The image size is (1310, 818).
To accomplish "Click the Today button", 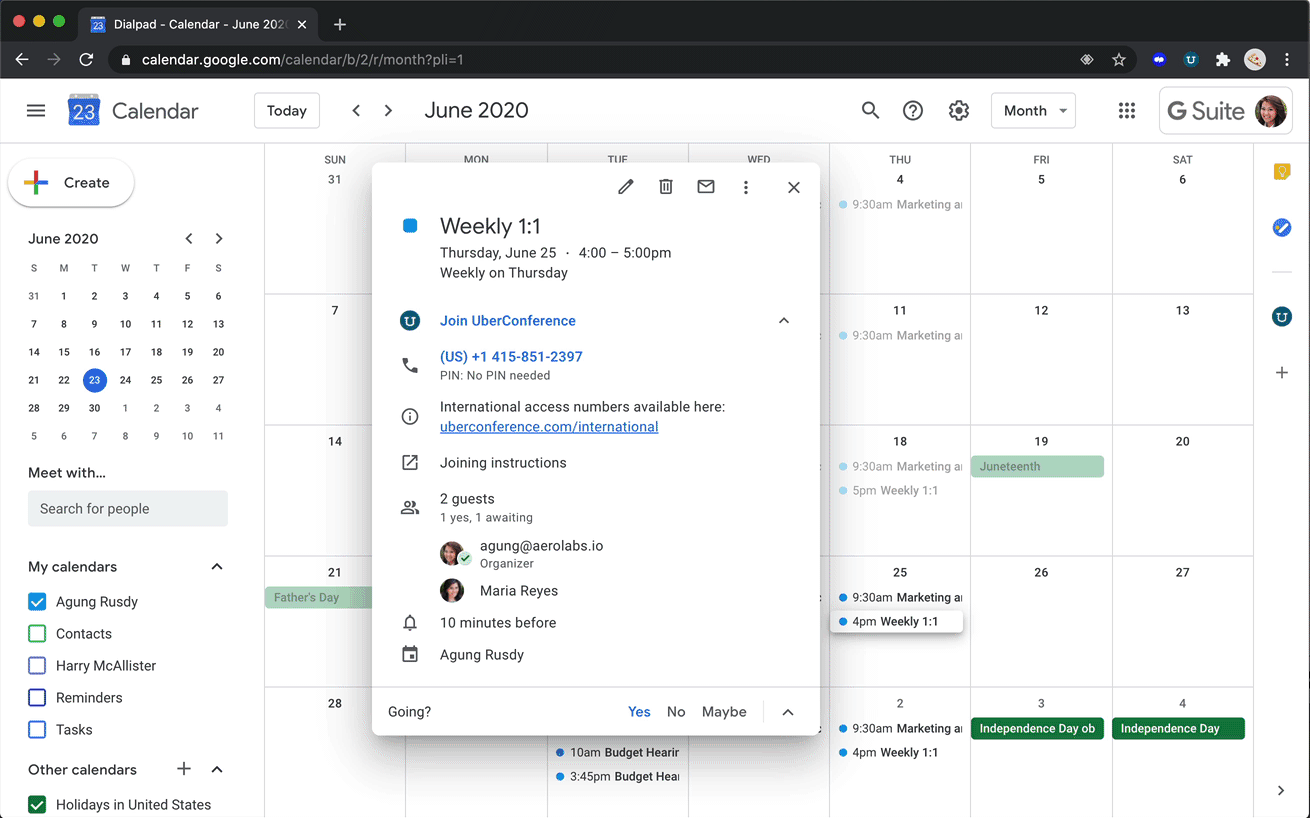I will (x=287, y=111).
